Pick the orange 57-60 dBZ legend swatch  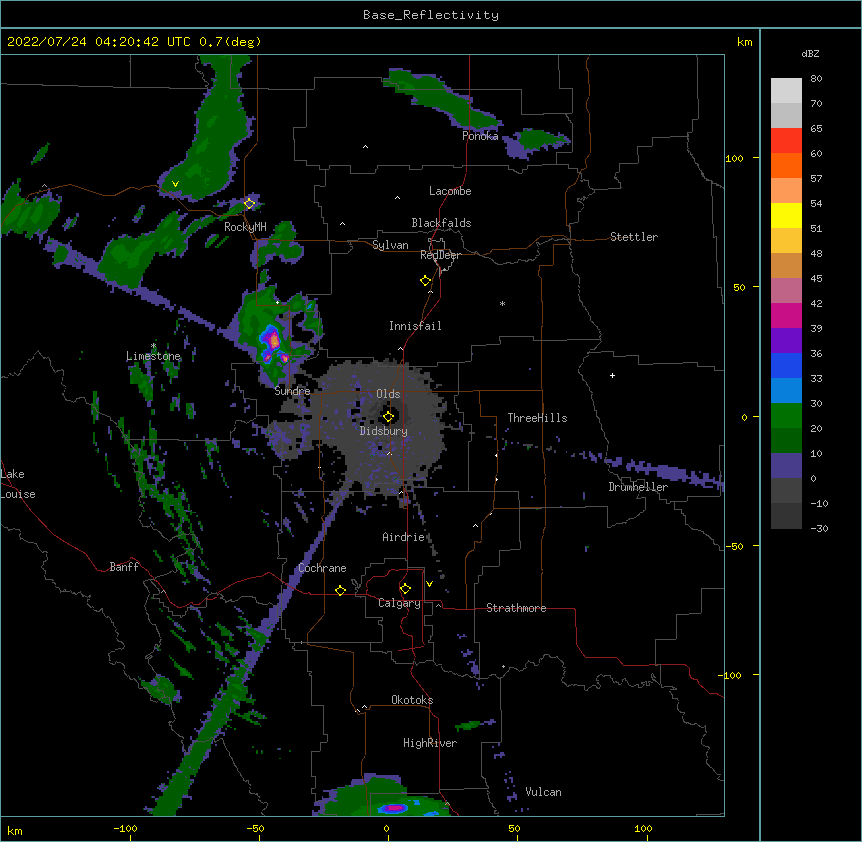coord(786,165)
